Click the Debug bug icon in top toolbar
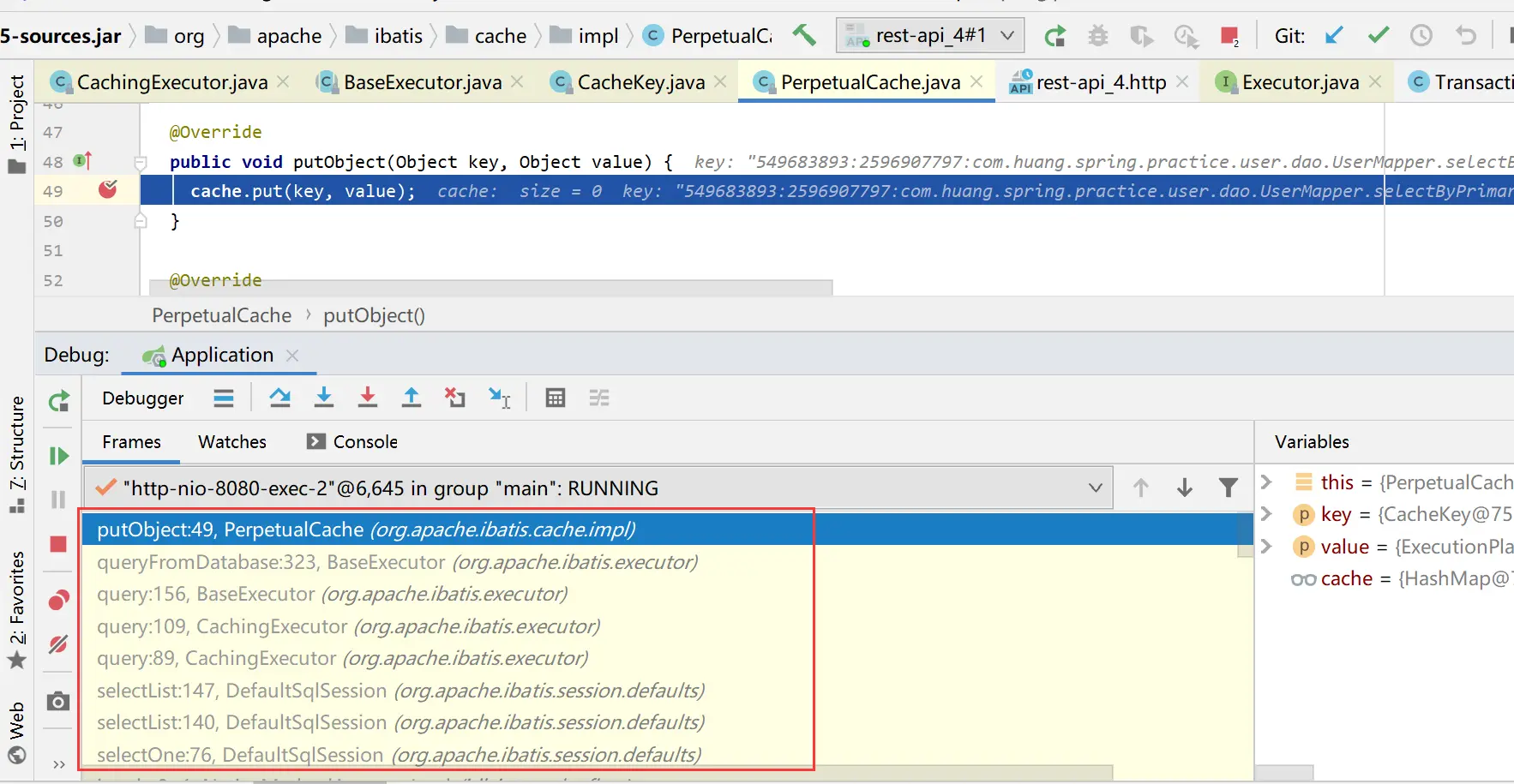The height and width of the screenshot is (784, 1514). [1098, 36]
